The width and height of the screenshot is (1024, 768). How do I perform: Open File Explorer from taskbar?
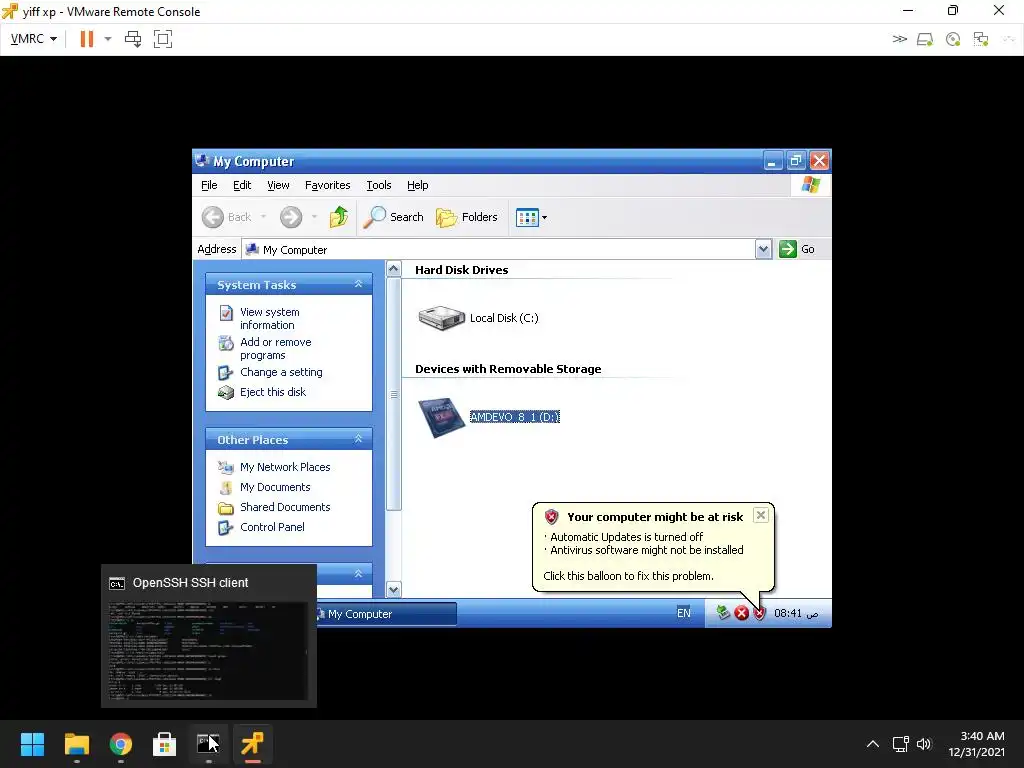[76, 744]
